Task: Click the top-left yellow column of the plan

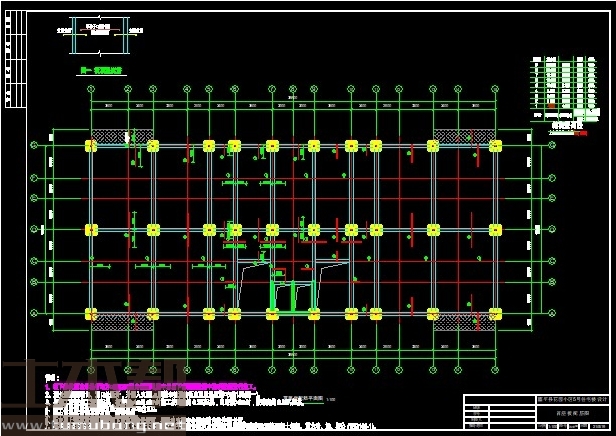Action: tap(91, 146)
